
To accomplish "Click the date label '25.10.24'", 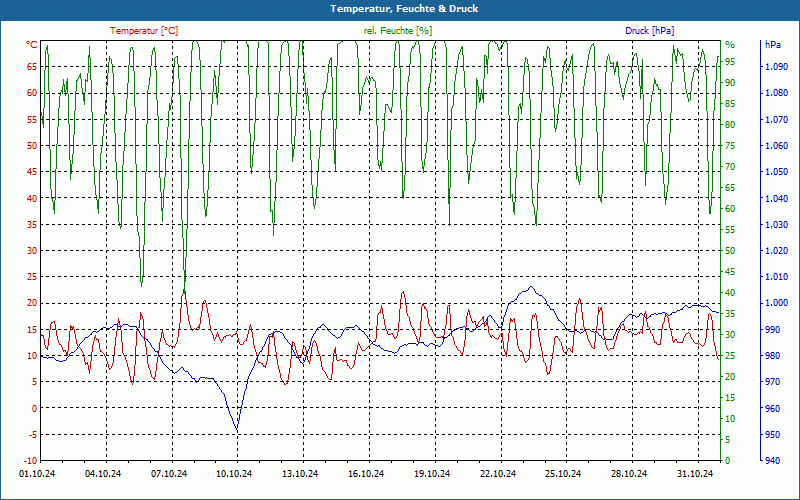I will click(563, 473).
